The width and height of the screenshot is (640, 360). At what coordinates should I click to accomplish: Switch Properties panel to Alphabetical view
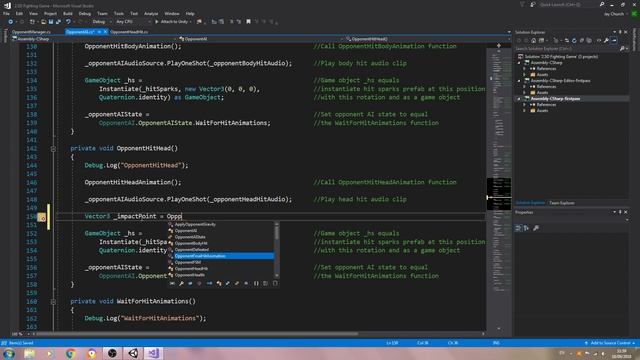click(526, 228)
